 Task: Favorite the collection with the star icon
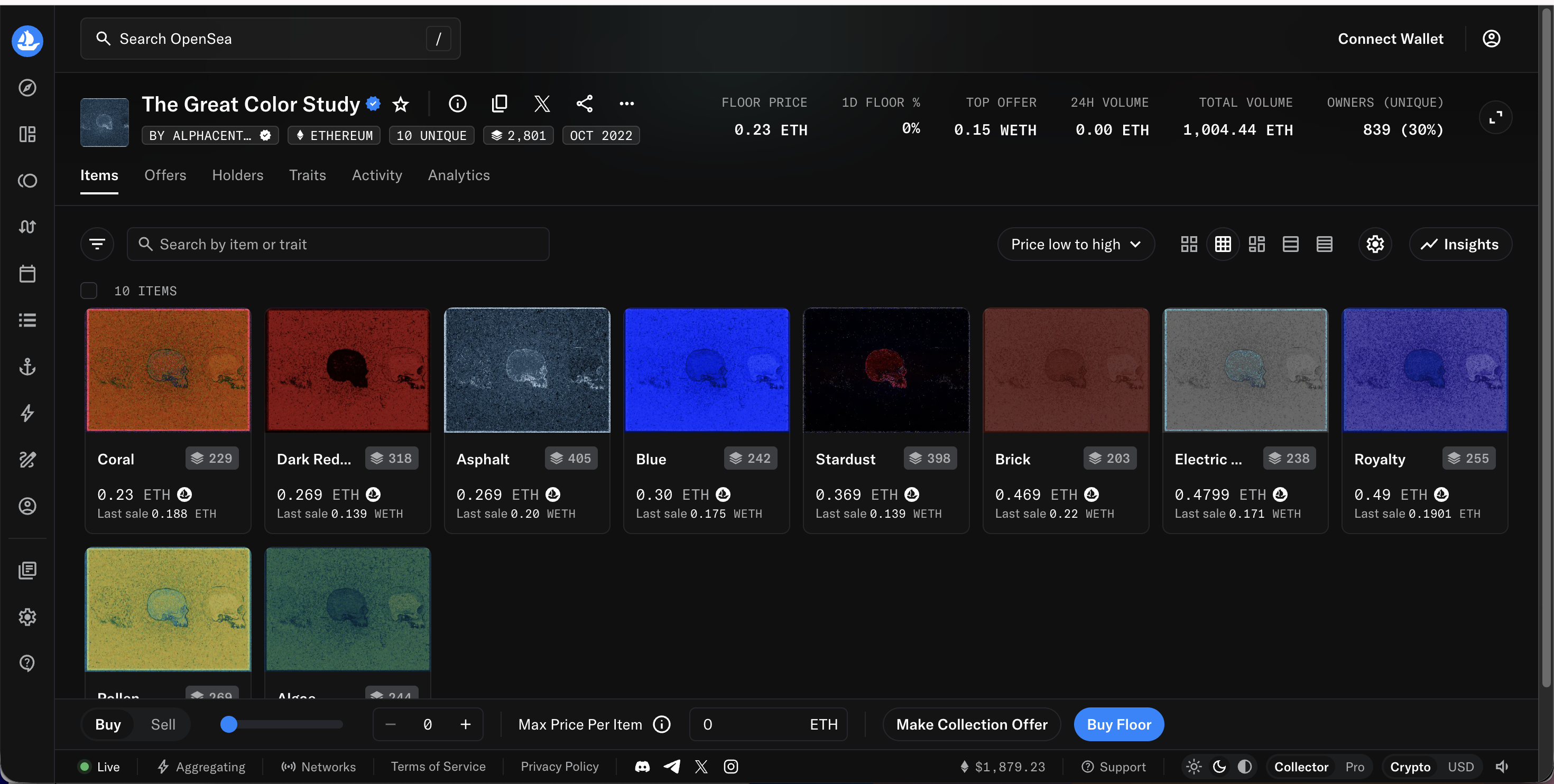(401, 104)
